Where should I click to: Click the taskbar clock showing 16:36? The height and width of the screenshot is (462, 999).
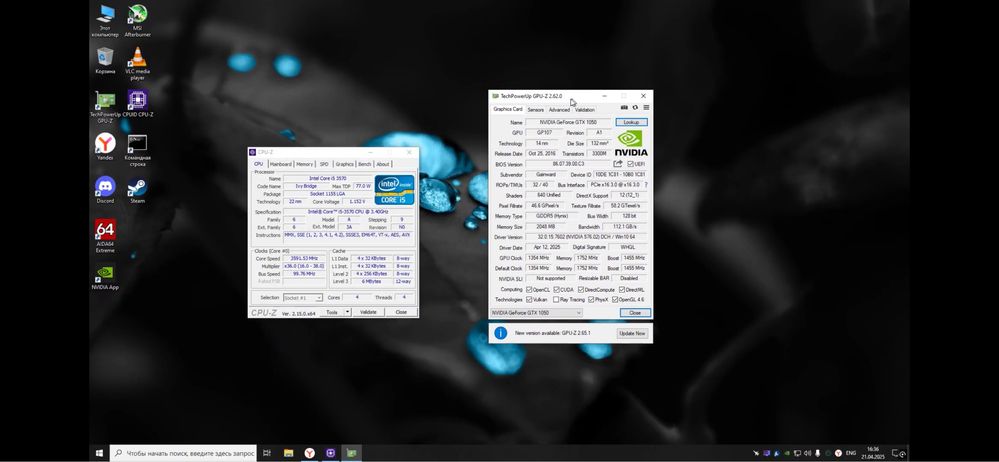coord(872,453)
